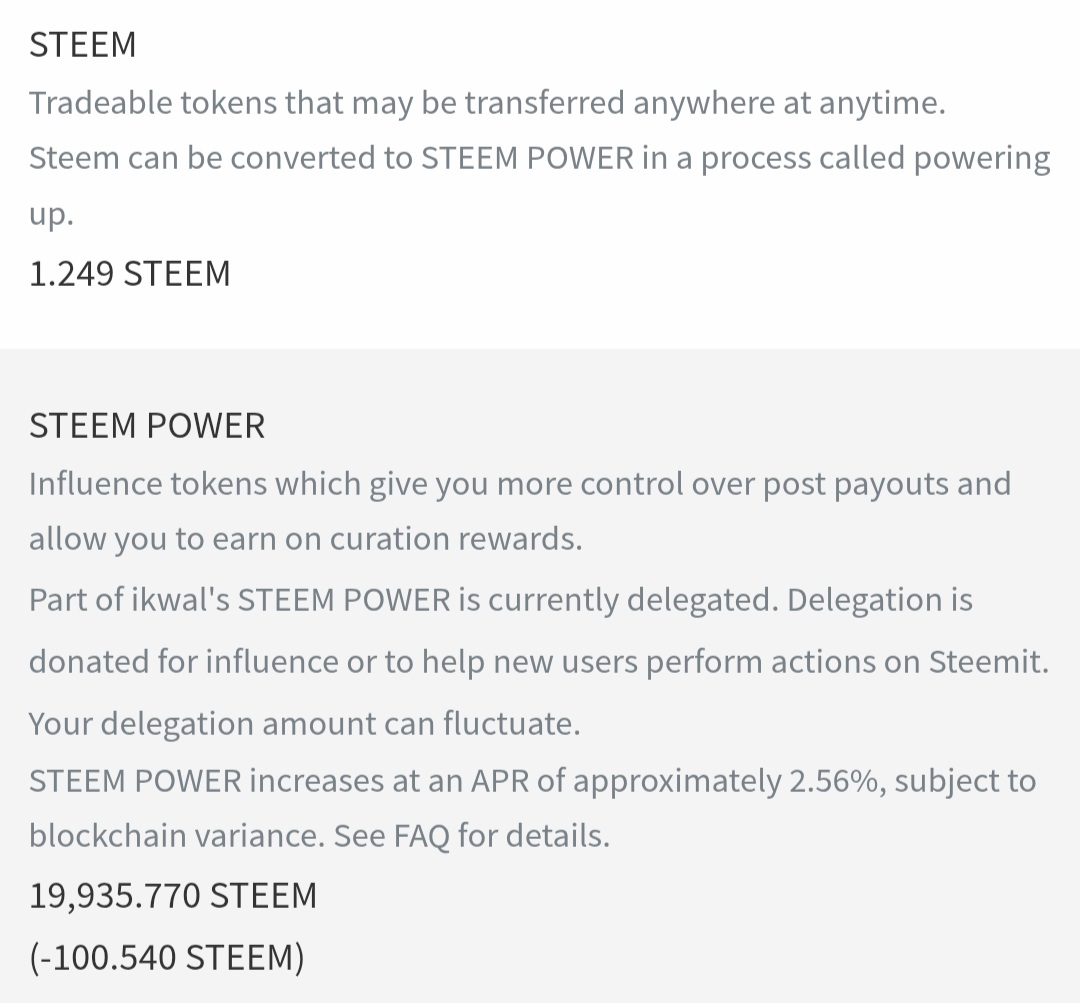This screenshot has height=1003, width=1080.
Task: Click the STEEM section heading
Action: 83,45
